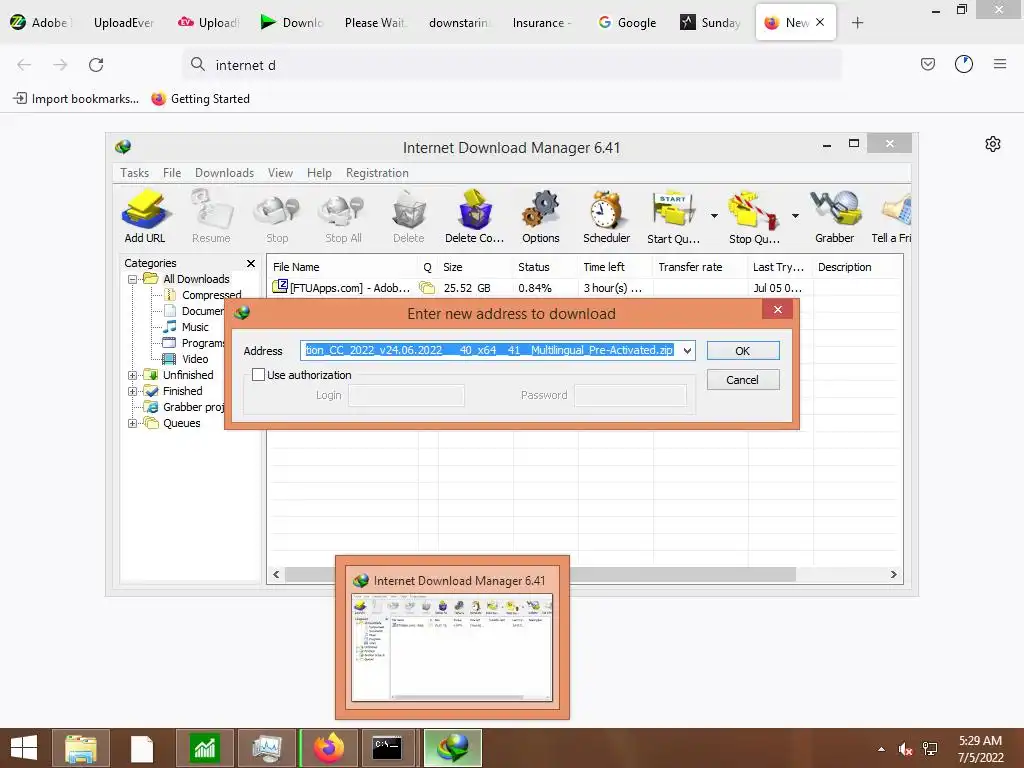
Task: Switch to the UploadEver tab
Action: (123, 23)
